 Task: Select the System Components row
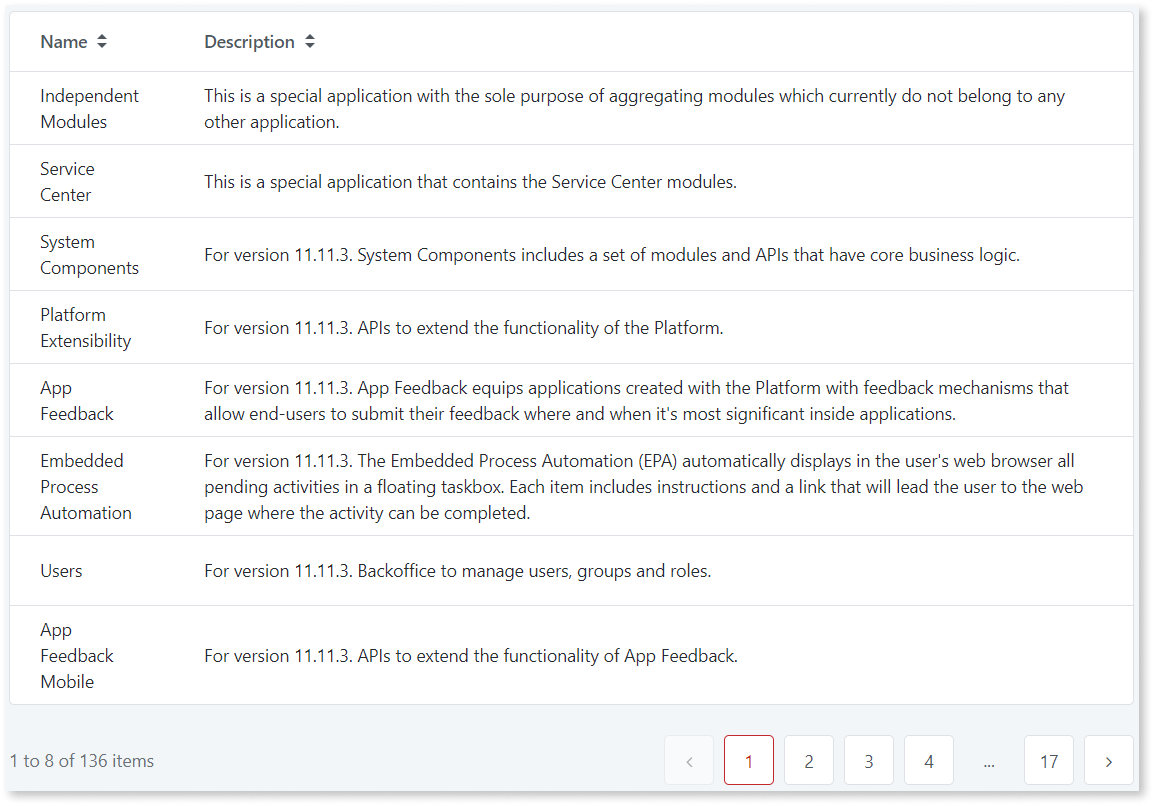89,254
